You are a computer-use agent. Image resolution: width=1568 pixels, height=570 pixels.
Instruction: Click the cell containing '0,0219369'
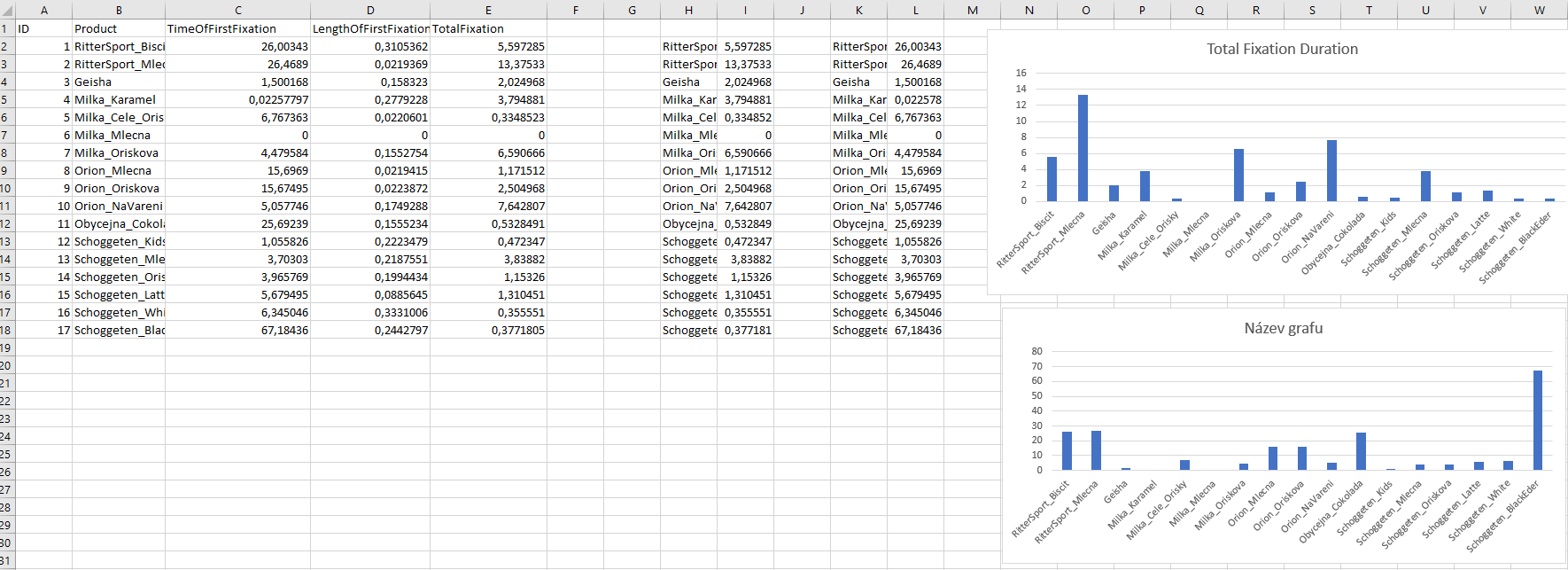click(370, 64)
